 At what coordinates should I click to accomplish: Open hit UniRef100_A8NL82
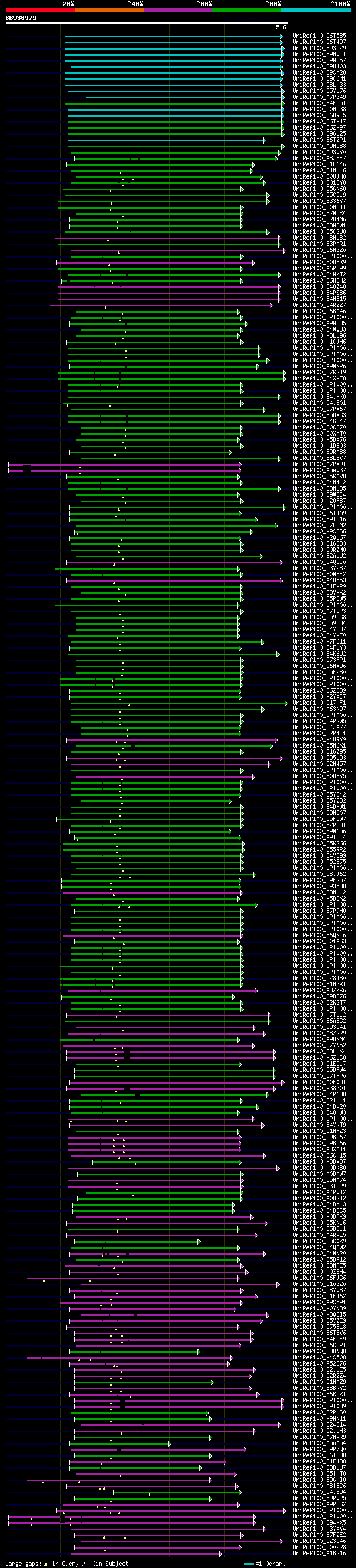319,238
